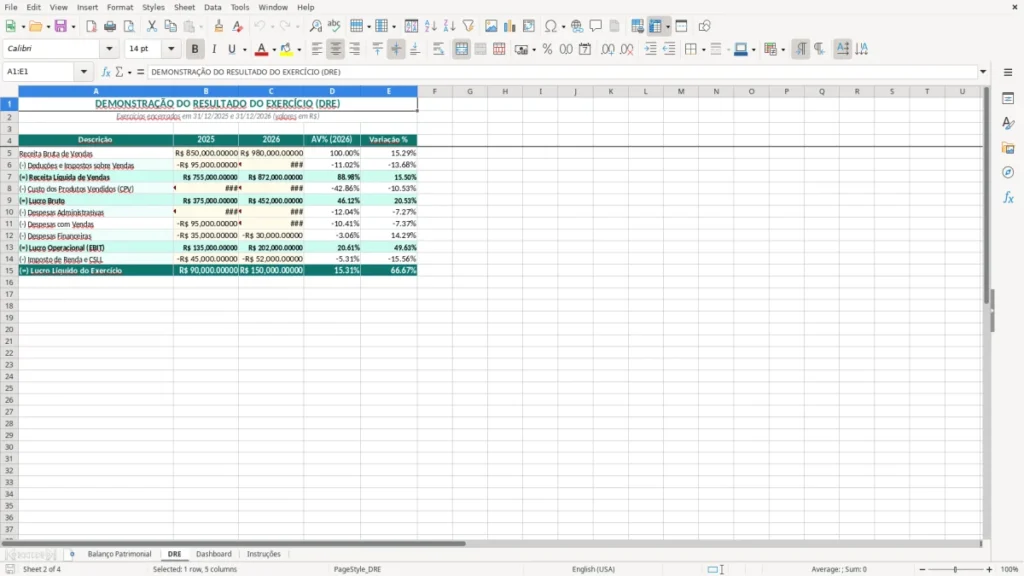Open Background Color dropdown arrow
Screen dimensions: 1024x576
[299, 50]
